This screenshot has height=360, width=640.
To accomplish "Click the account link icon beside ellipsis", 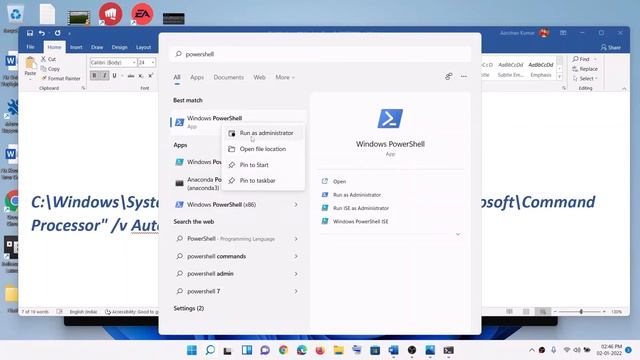I will point(449,76).
